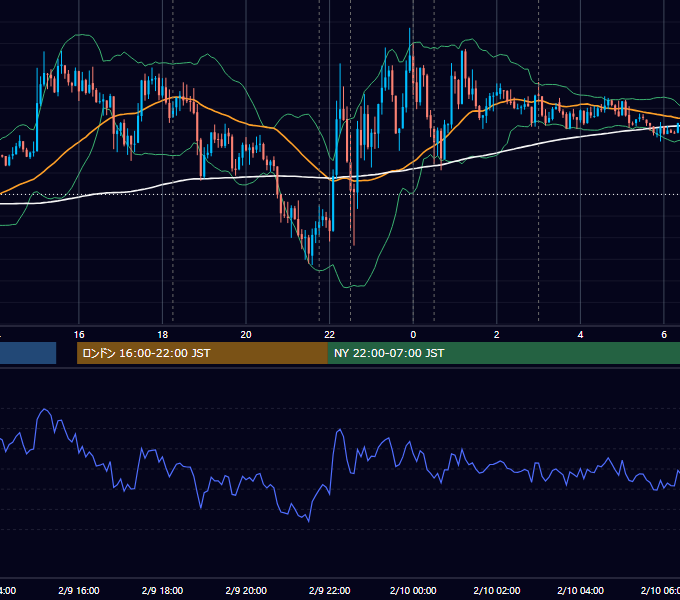This screenshot has width=680, height=600.
Task: Click the blue session bar before ロンドン
Action: pos(28,353)
